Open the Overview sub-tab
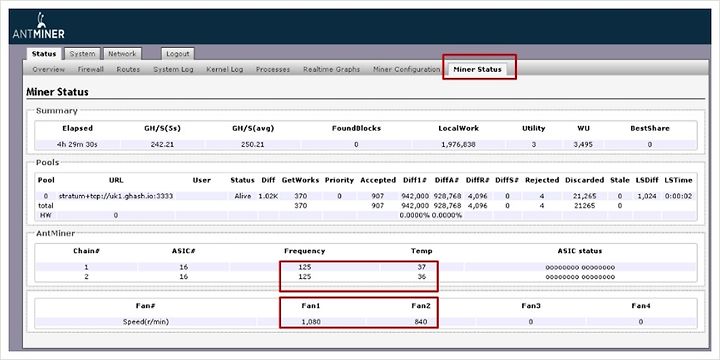 click(x=49, y=69)
